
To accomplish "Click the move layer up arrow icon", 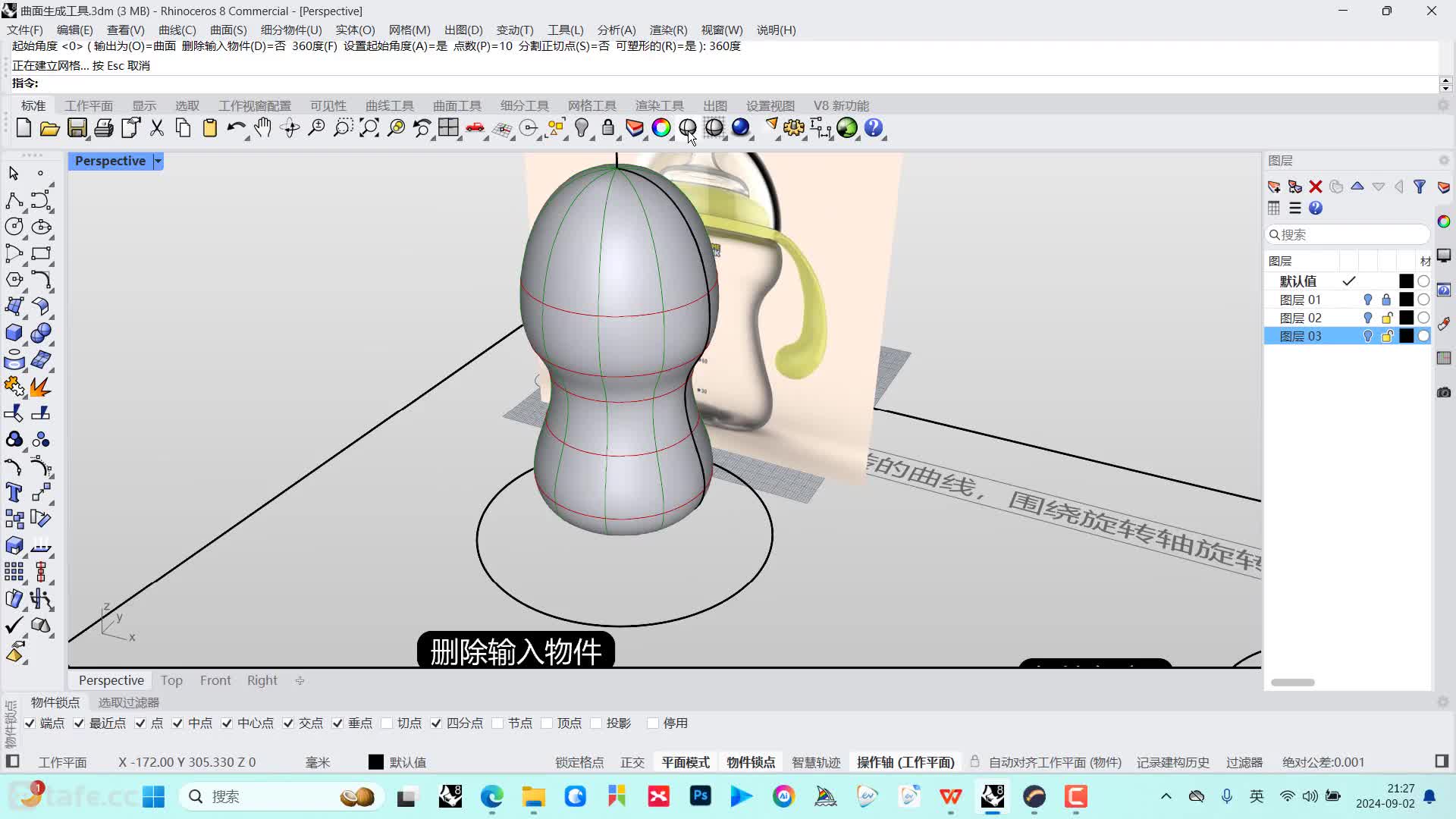I will tap(1357, 187).
